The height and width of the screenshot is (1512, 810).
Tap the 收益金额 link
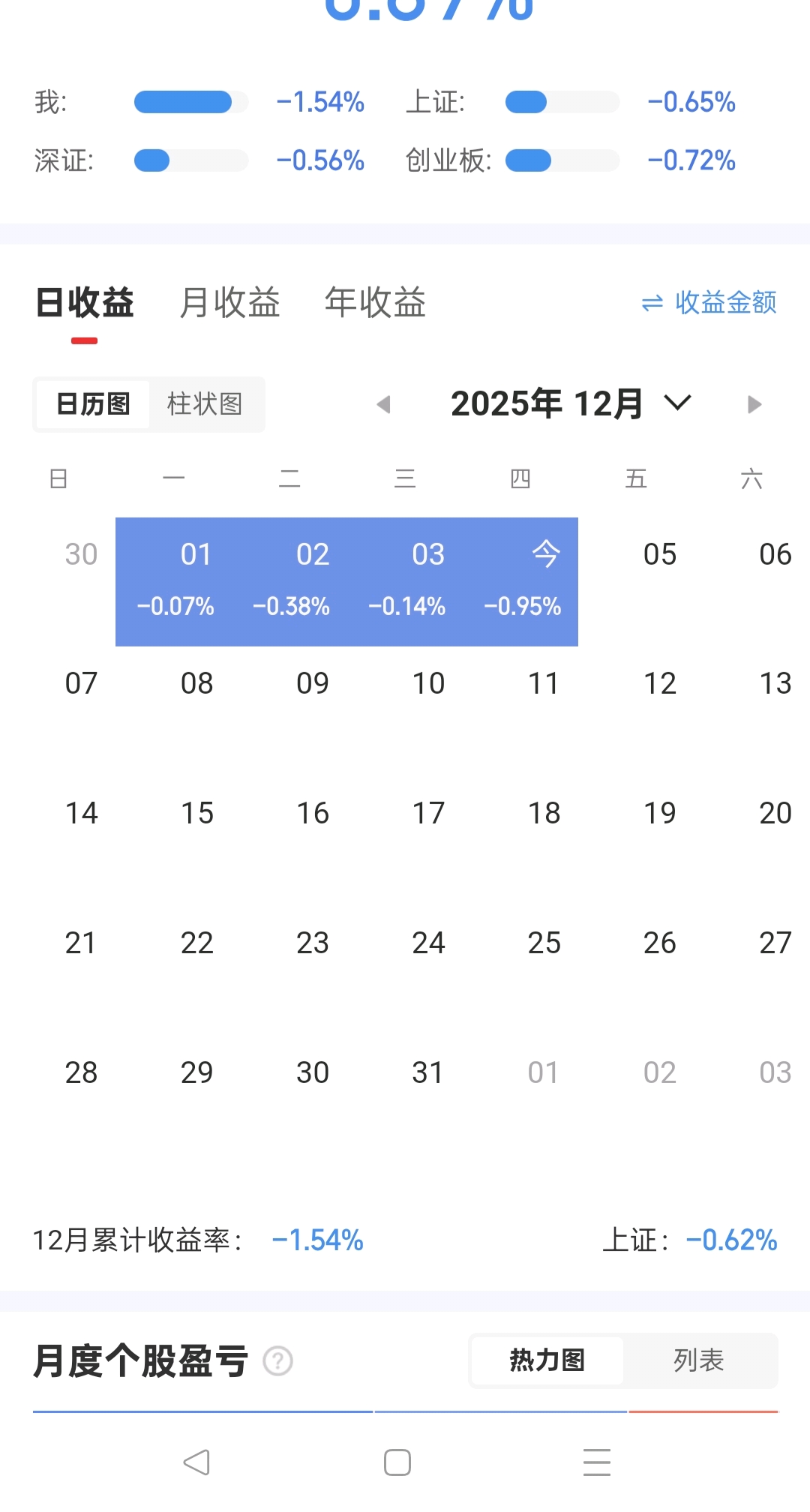click(725, 303)
